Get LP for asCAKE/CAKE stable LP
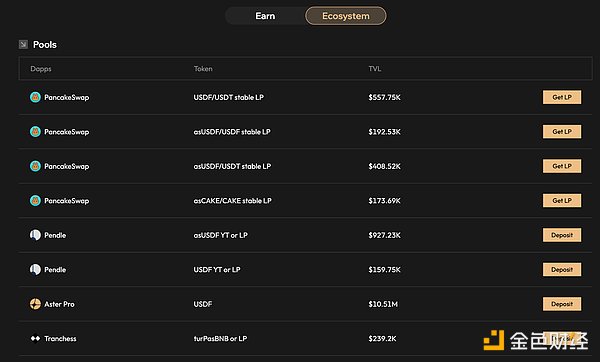The image size is (600, 362). 562,201
